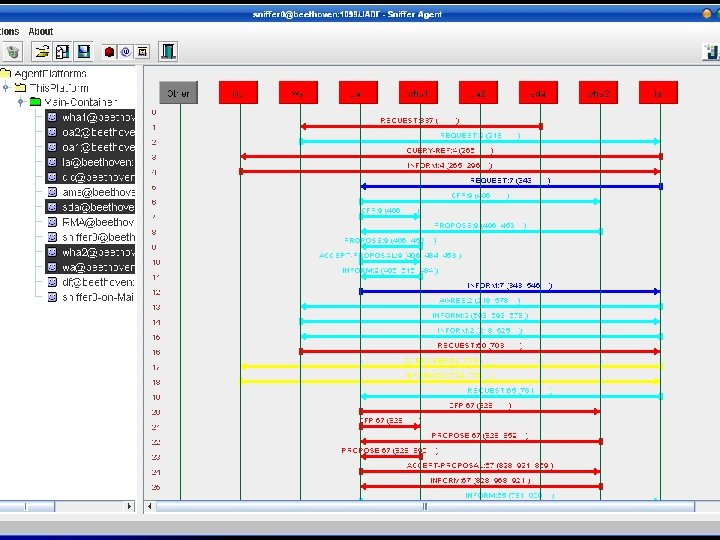Click the agent tree scrollbar right arrow
720x540 pixels.
(129, 506)
